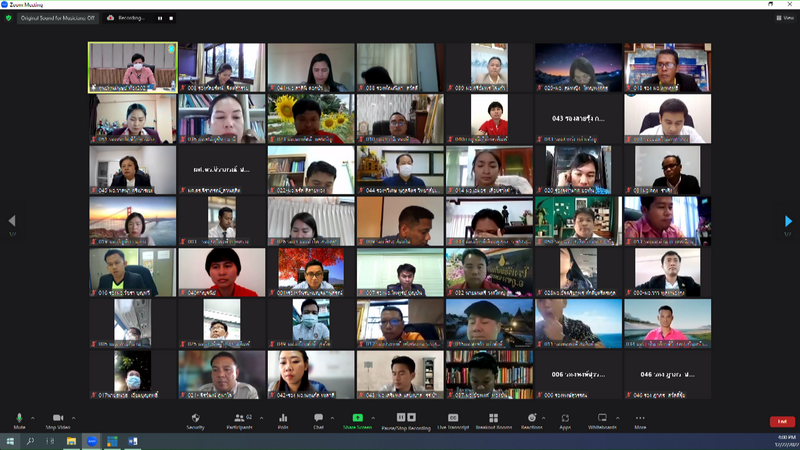Click Live Transcript button

point(452,418)
